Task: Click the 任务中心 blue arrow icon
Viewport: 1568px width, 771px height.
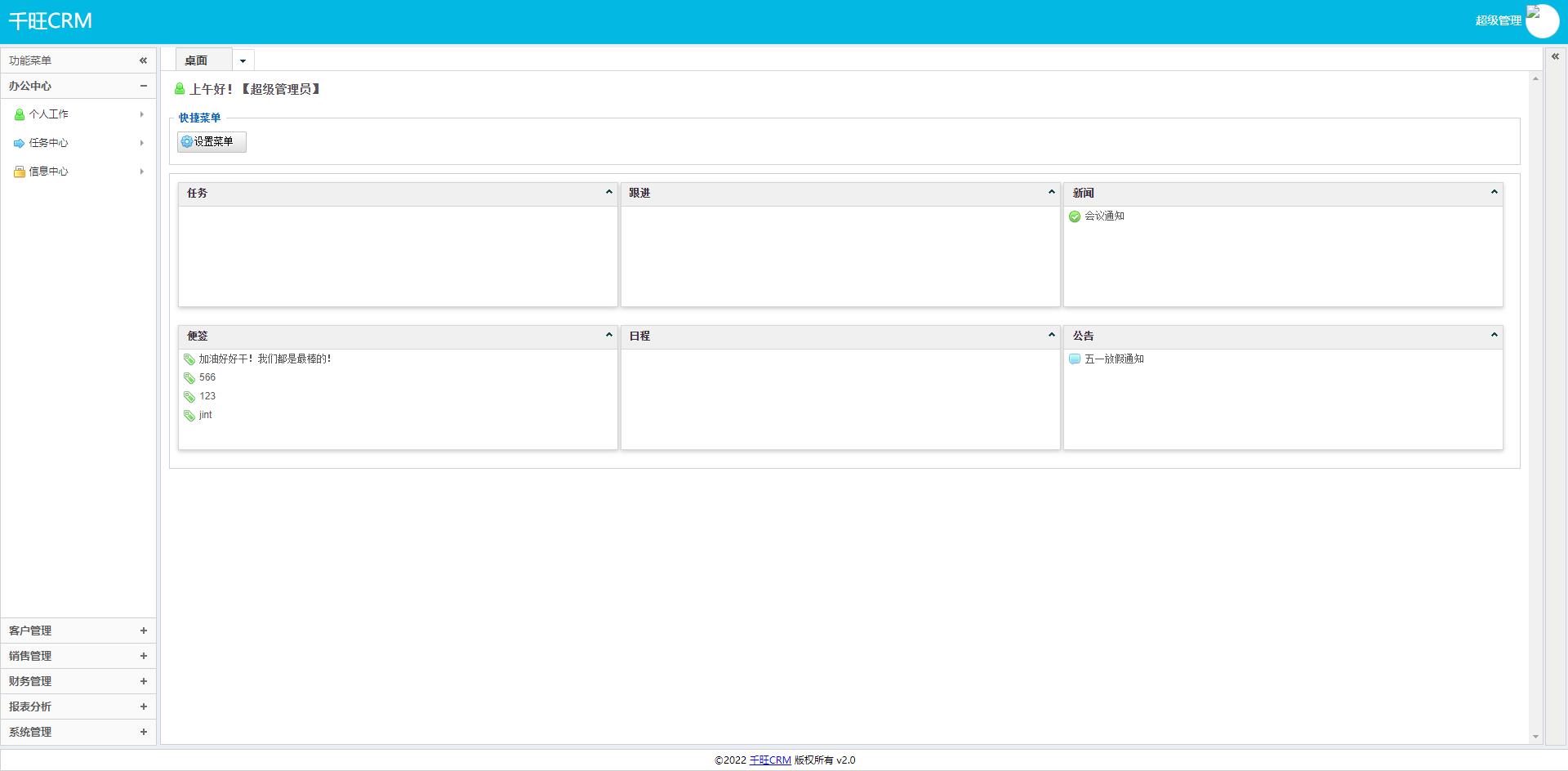Action: tap(20, 143)
